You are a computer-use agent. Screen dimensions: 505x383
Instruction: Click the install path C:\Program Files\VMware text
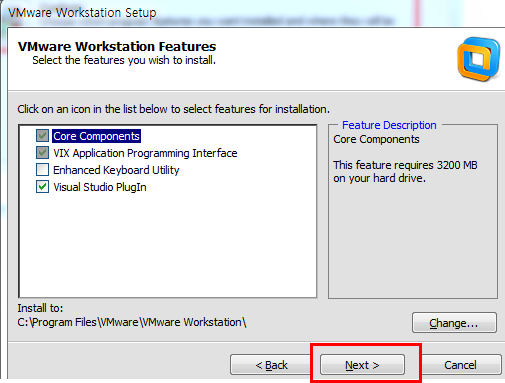(132, 322)
